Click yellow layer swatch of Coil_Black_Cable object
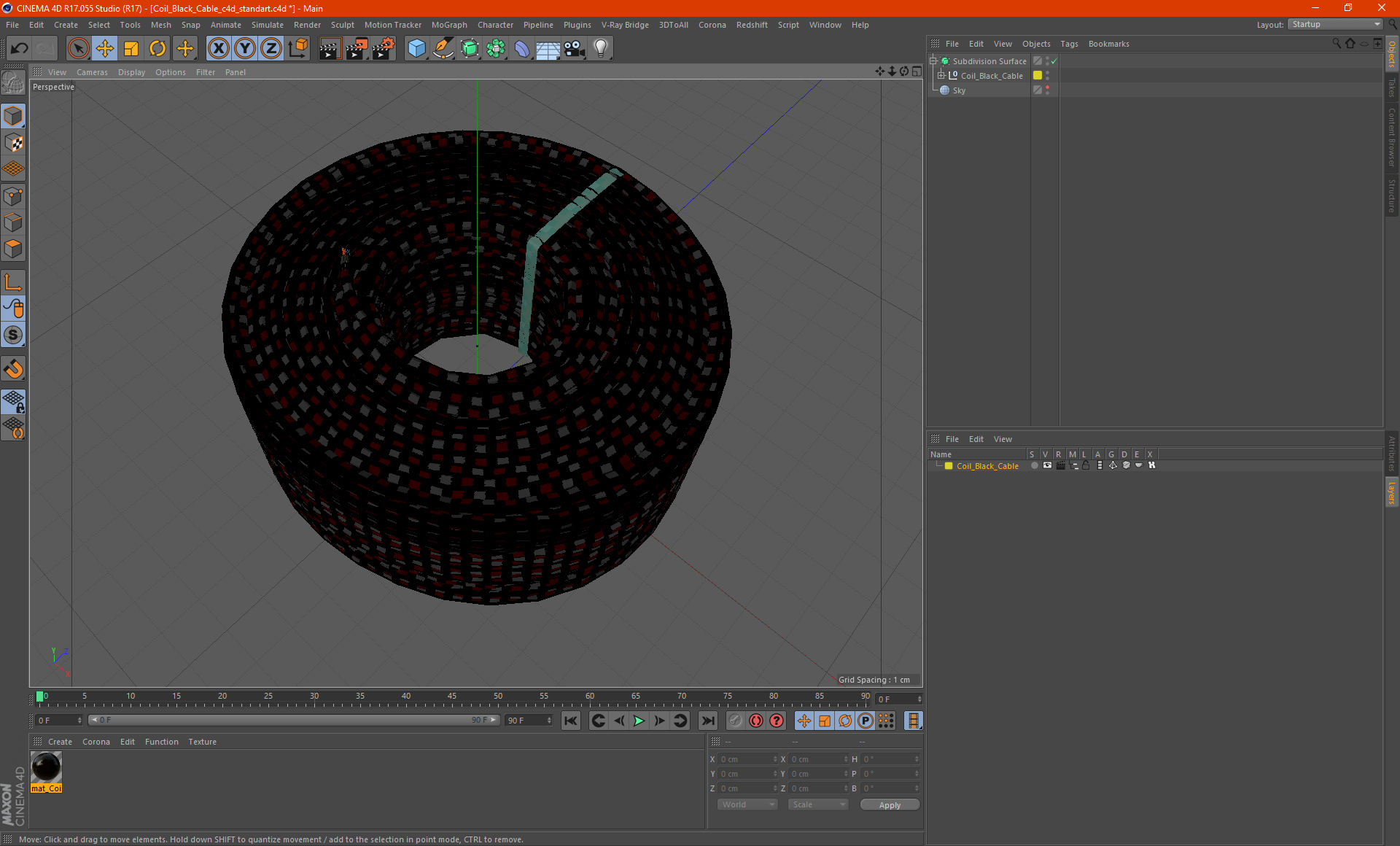Screen dimensions: 1400x846 [1037, 76]
